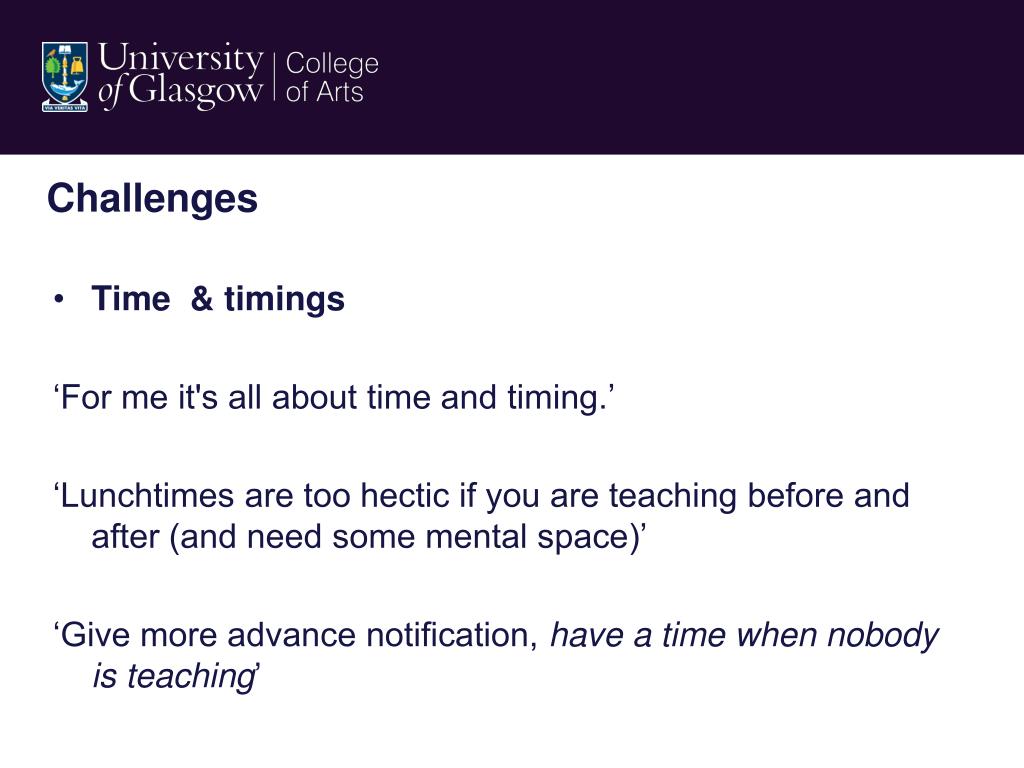Screen dimensions: 1024x768
Task: Click the dark purple header banner
Action: click(x=512, y=77)
